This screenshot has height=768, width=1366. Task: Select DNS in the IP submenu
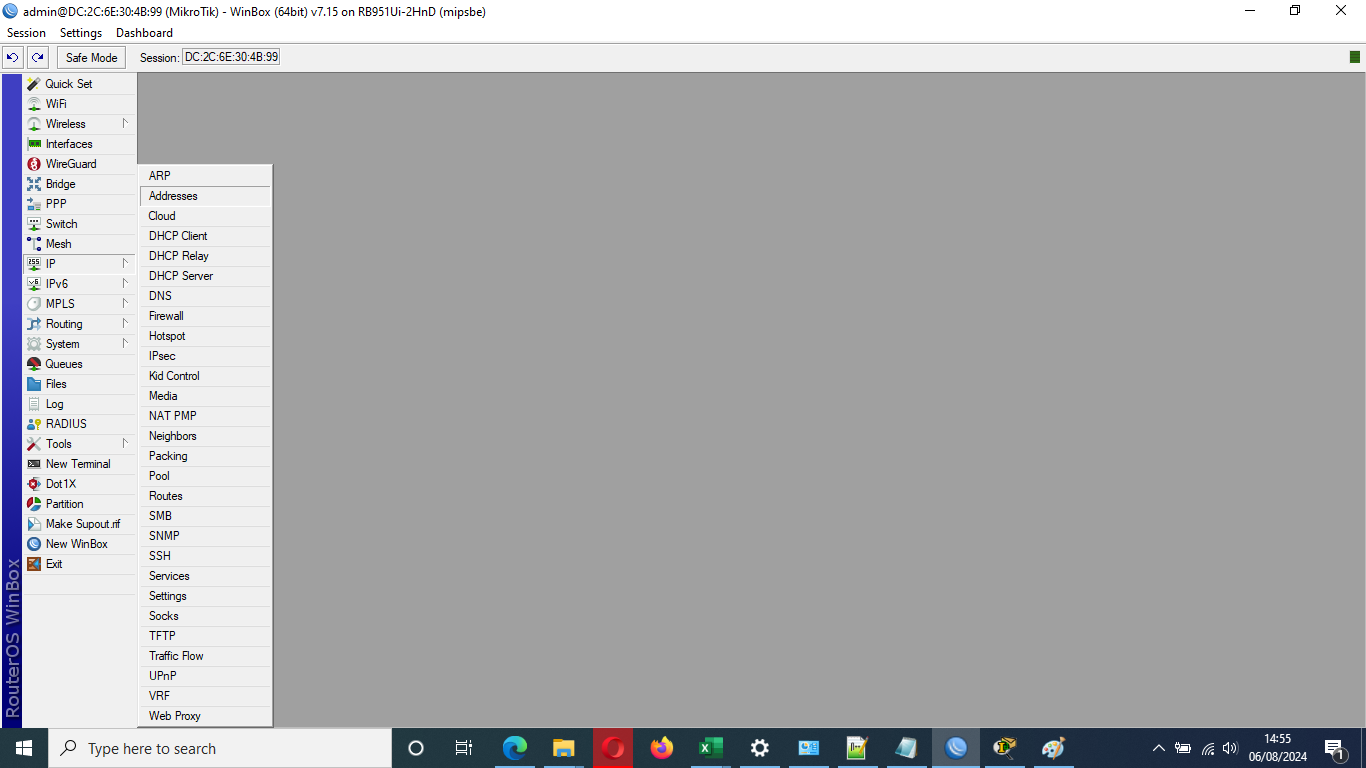coord(205,296)
